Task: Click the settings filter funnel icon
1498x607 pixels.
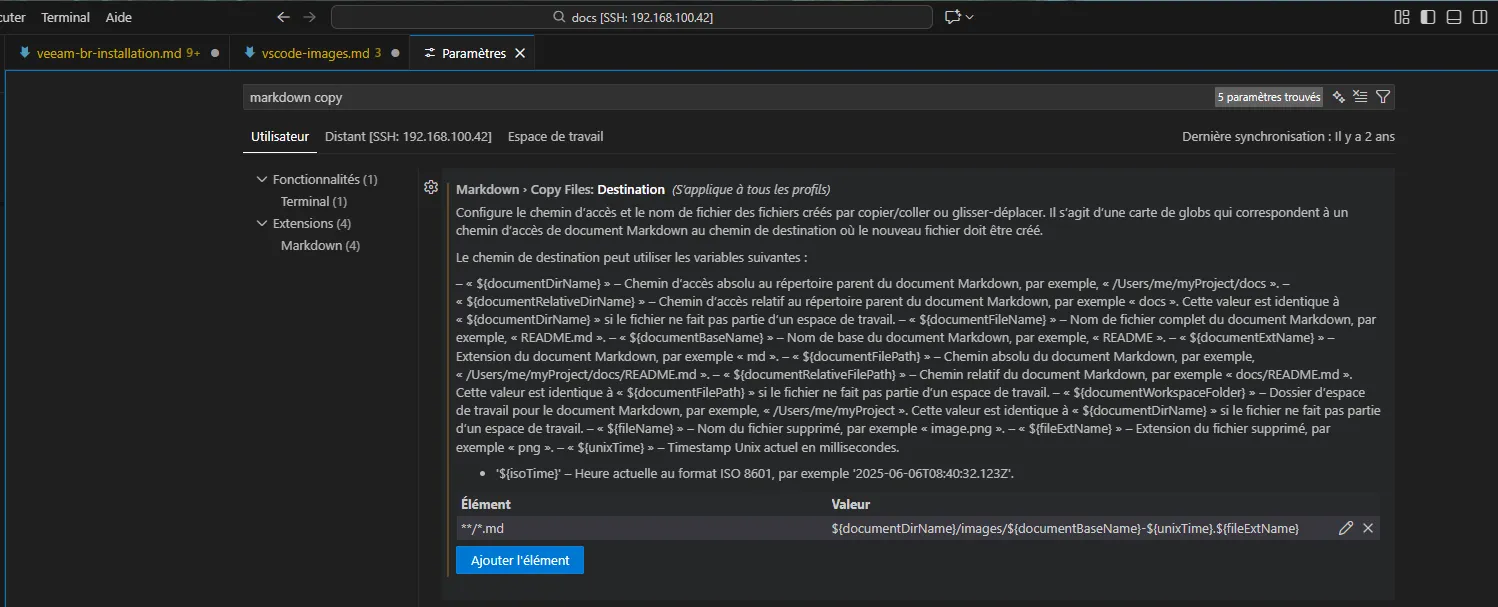Action: tap(1383, 97)
